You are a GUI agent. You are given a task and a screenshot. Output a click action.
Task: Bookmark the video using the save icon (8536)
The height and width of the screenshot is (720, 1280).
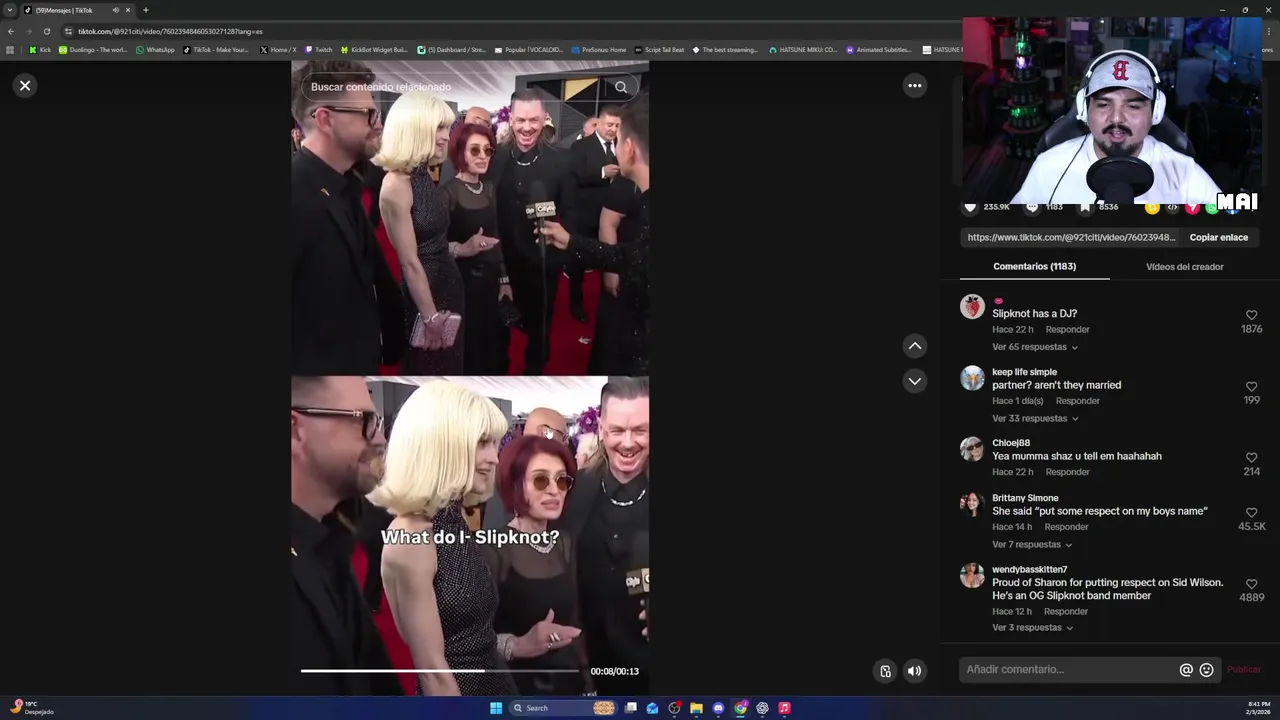[1085, 207]
